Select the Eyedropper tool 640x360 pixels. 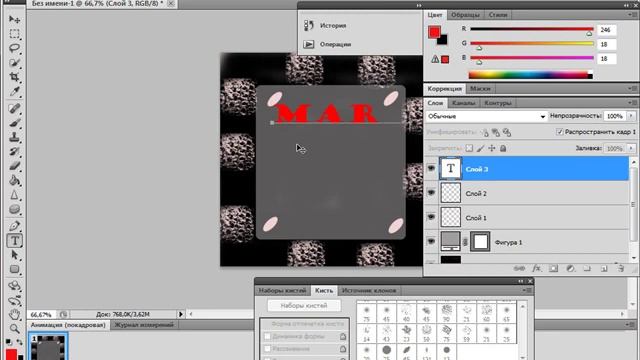coord(14,91)
